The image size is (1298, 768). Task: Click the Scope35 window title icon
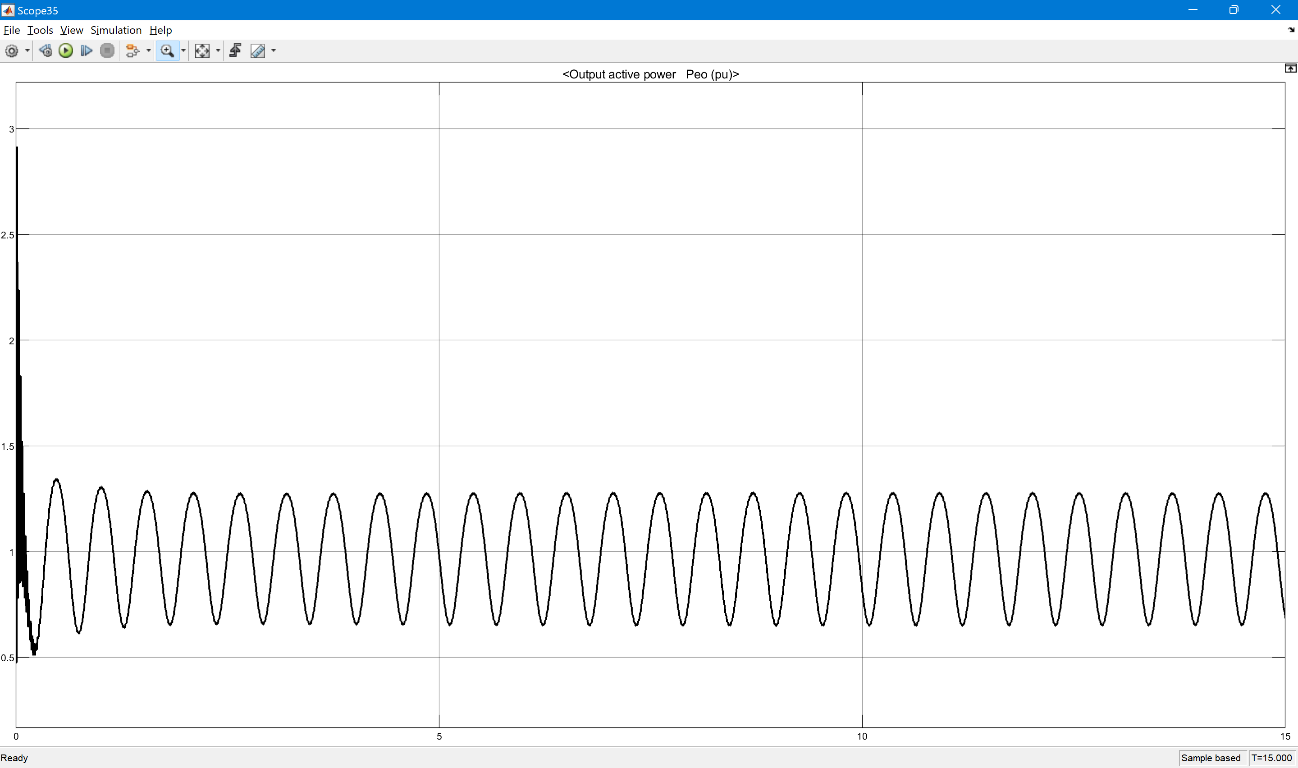8,9
